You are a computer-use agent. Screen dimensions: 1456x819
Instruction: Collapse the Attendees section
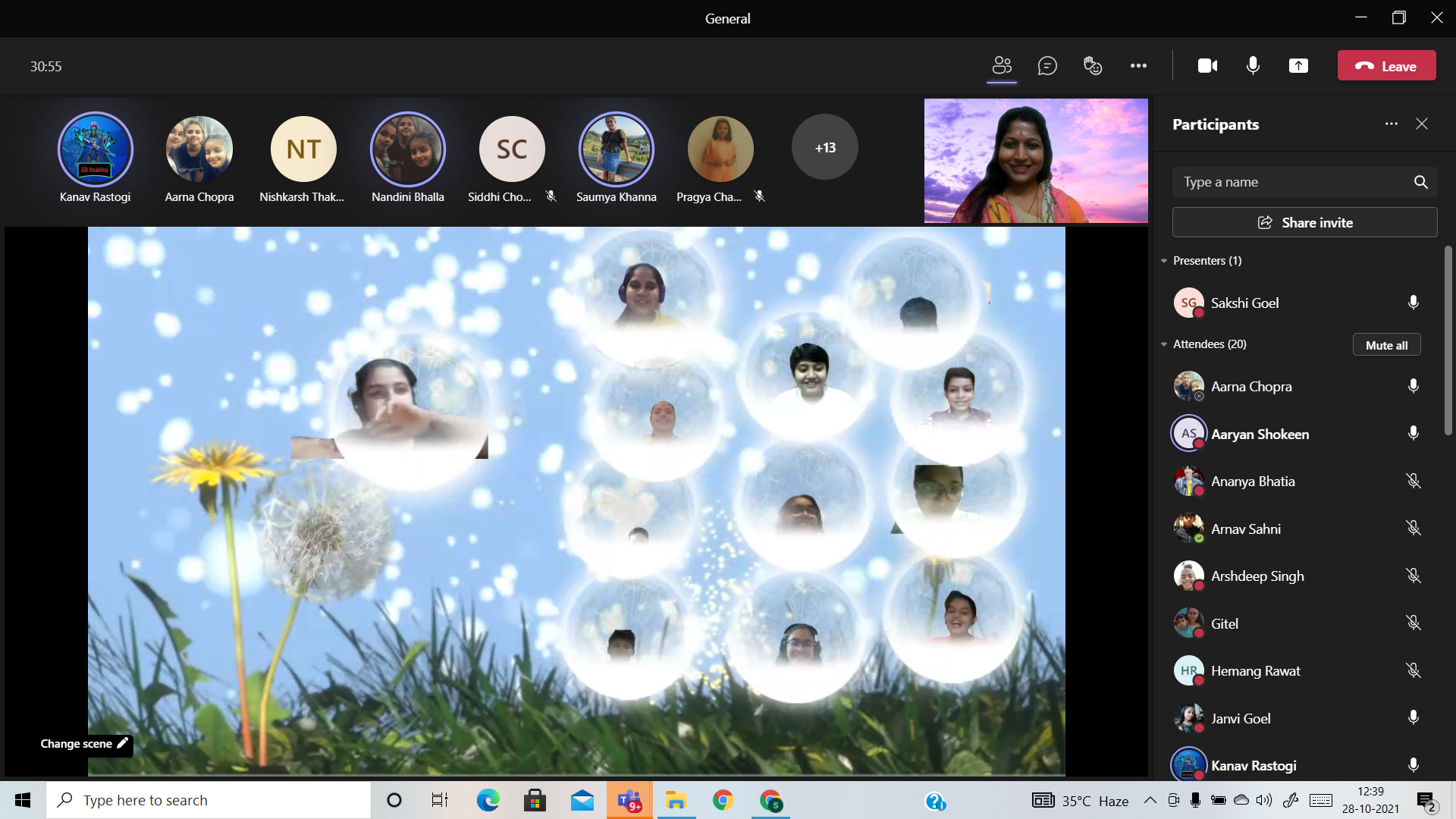click(x=1164, y=344)
